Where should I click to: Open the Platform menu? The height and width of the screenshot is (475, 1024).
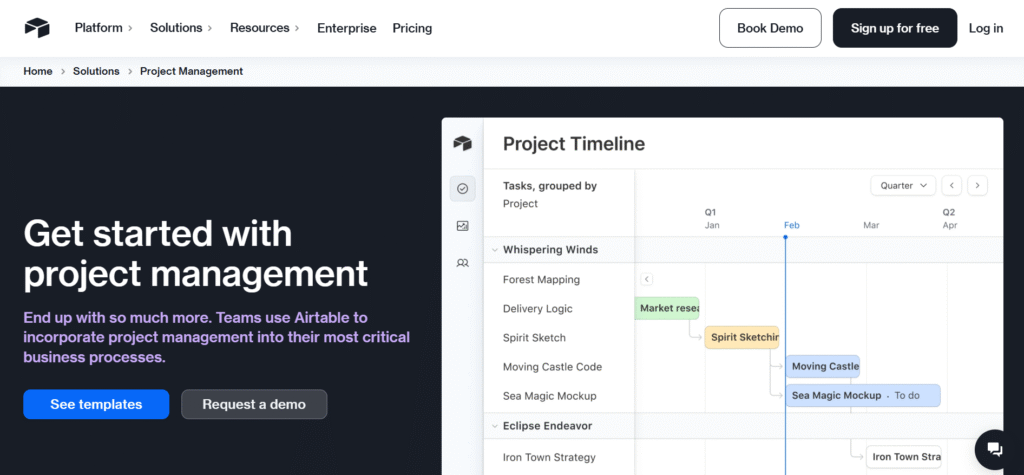104,28
